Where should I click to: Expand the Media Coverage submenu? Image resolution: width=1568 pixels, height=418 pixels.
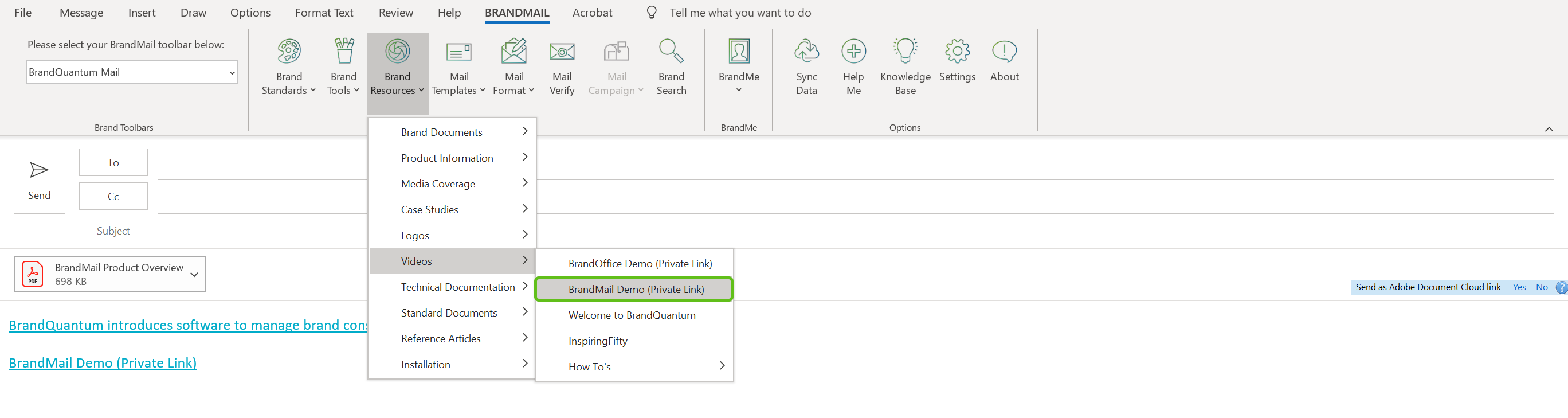pos(452,184)
